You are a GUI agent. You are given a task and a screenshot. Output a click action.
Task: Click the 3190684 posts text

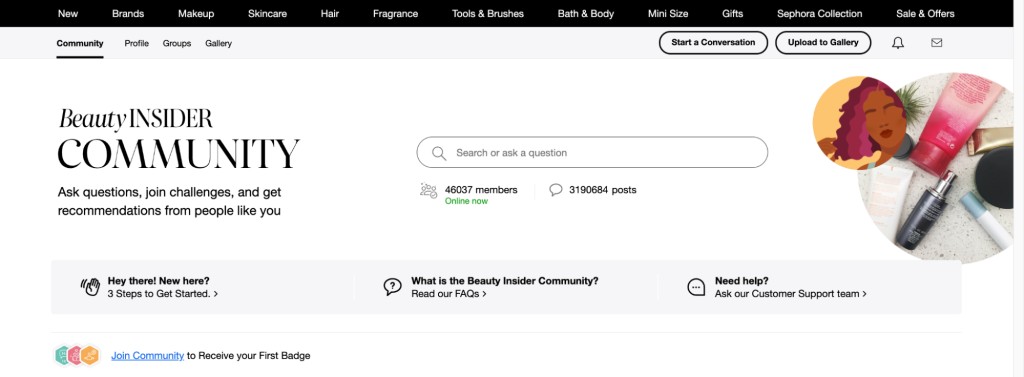(x=603, y=190)
